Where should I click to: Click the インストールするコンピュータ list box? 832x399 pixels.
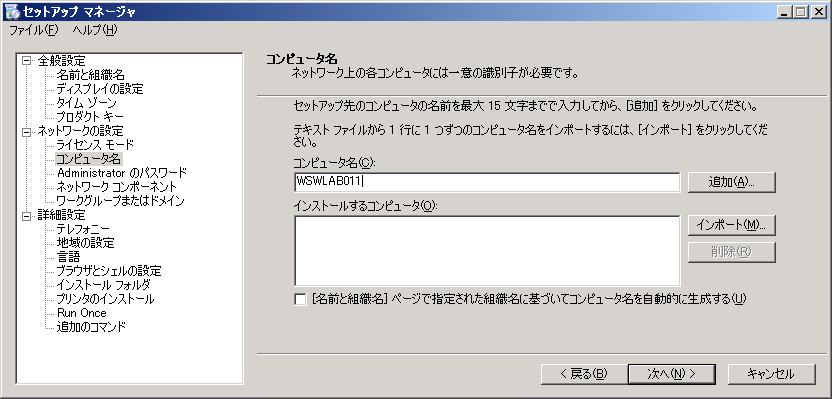(x=487, y=251)
